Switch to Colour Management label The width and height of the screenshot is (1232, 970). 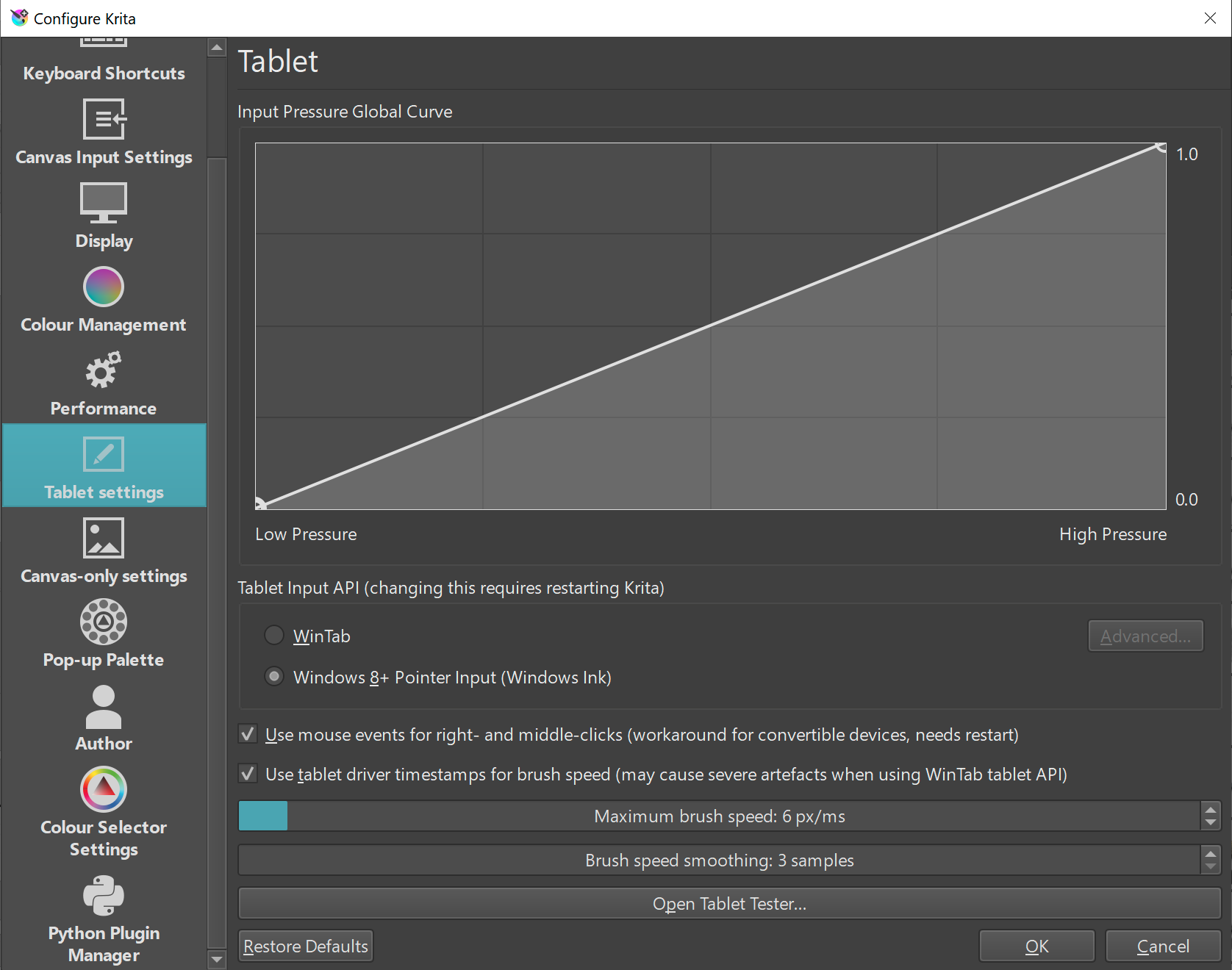pyautogui.click(x=104, y=325)
